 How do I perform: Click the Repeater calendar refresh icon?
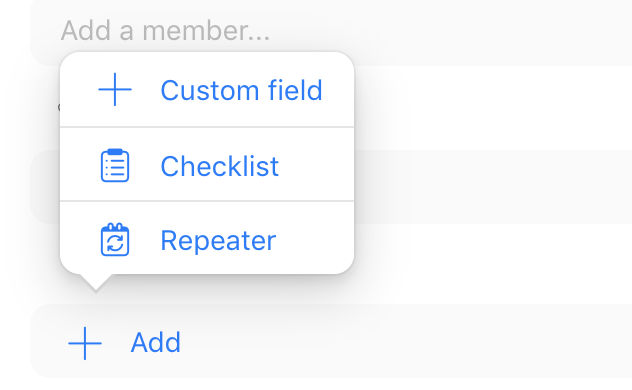tap(115, 240)
